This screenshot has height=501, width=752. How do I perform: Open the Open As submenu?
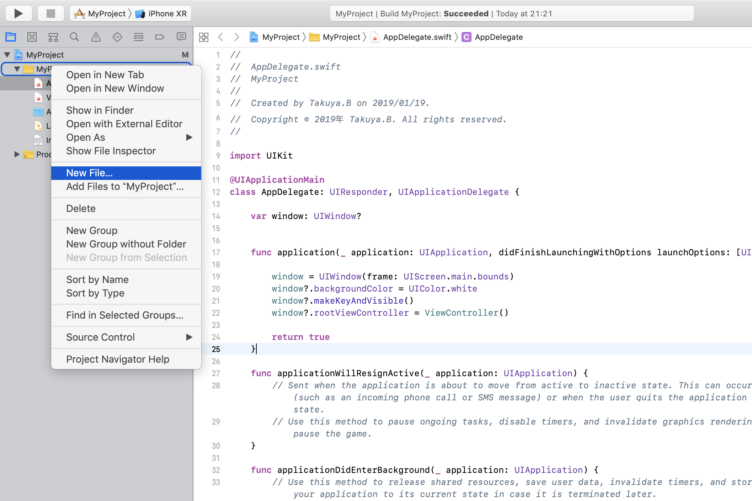tap(126, 137)
